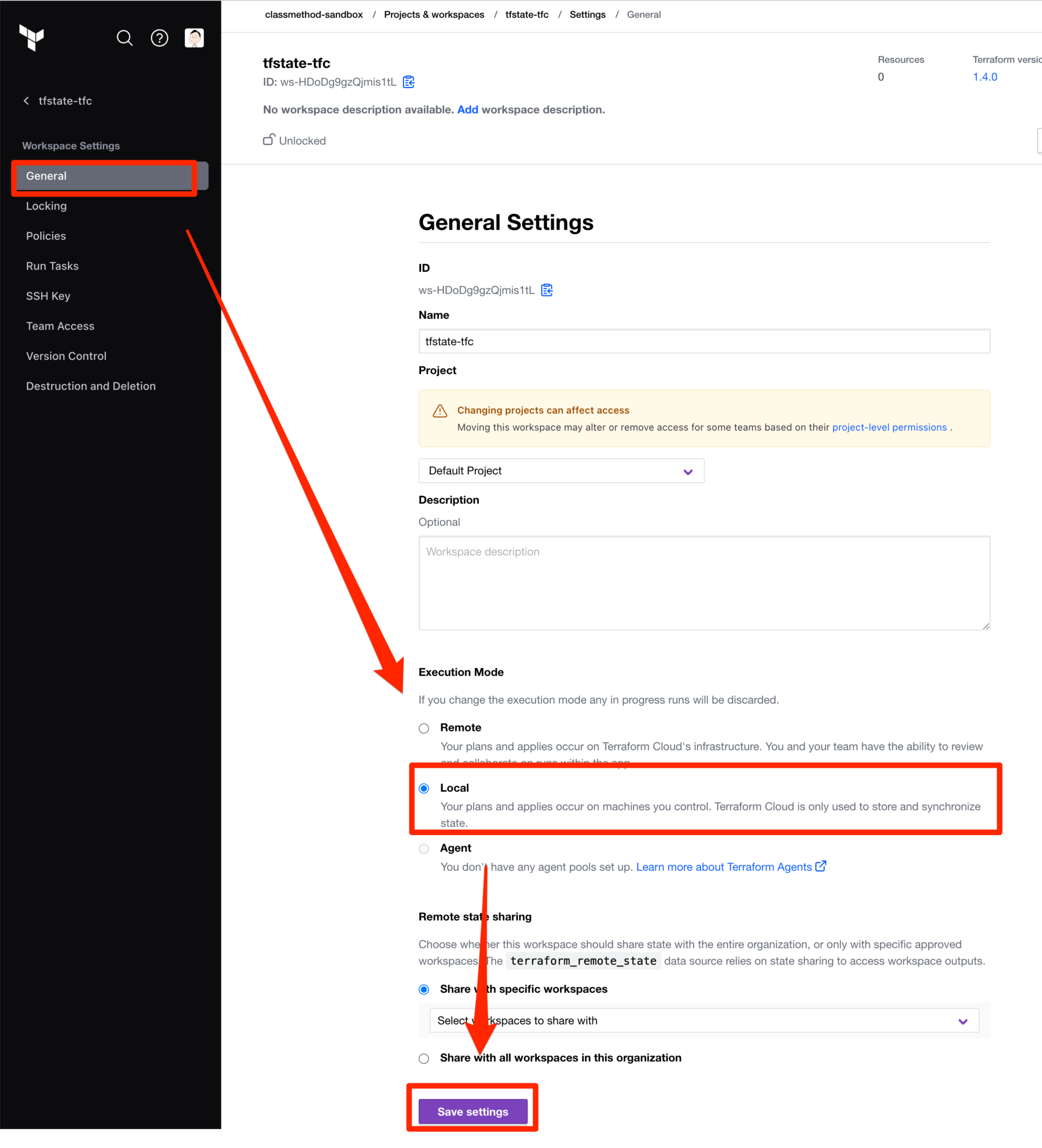Viewport: 1042px width, 1148px height.
Task: Select the Remote execution mode radio
Action: (424, 728)
